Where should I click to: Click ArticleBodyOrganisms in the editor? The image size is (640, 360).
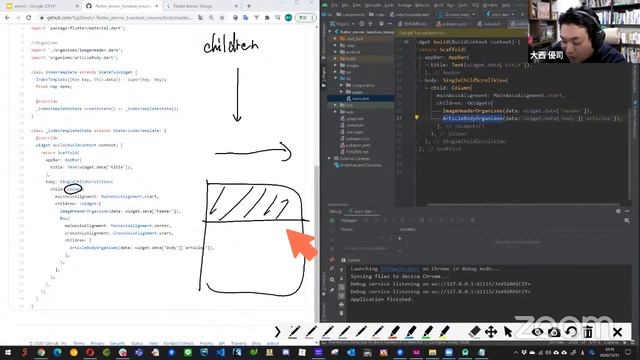[x=472, y=118]
